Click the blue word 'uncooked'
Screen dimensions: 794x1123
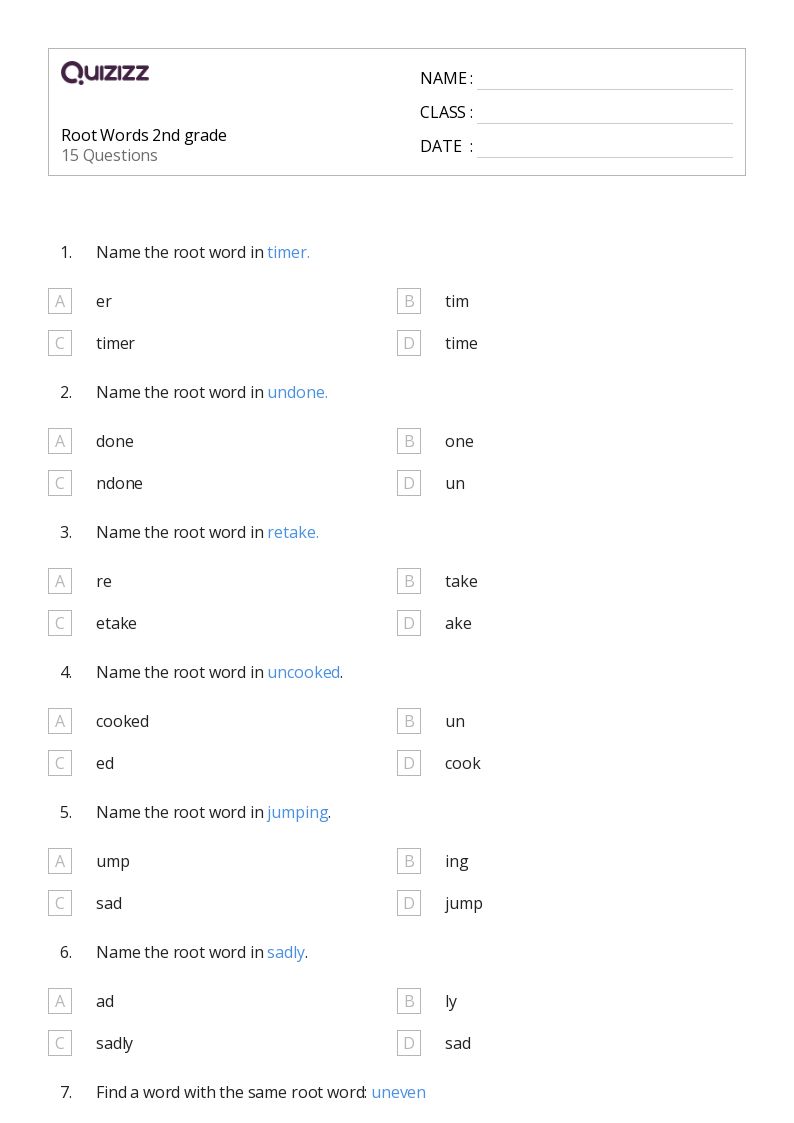click(x=304, y=673)
